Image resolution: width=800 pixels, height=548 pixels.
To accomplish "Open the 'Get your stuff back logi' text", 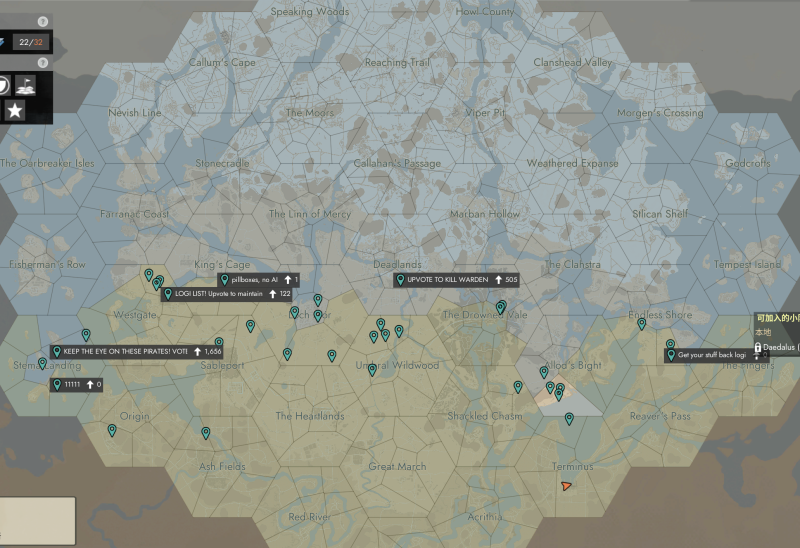I will (x=712, y=355).
